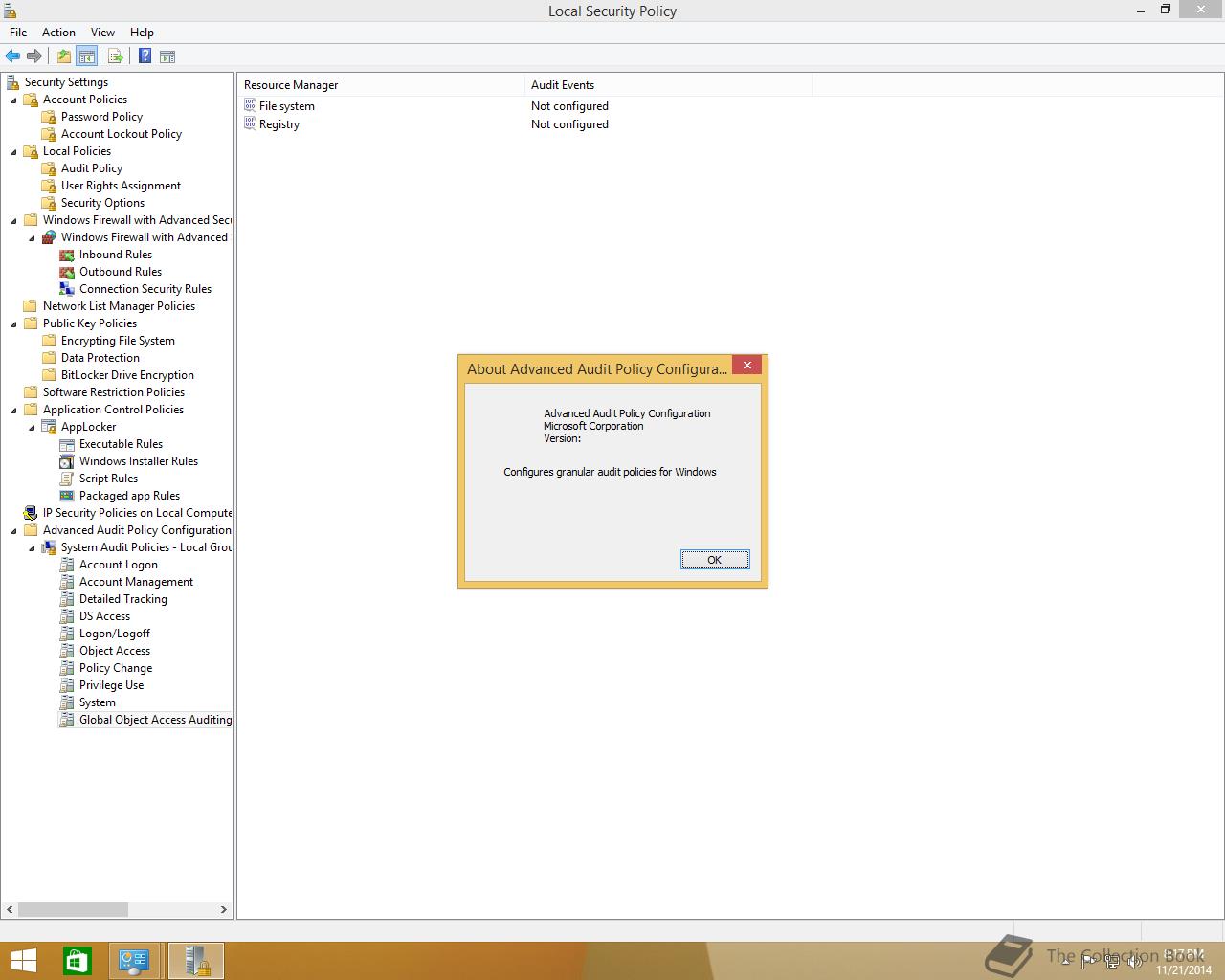
Task: Click the Export List toolbar icon
Action: pos(116,56)
